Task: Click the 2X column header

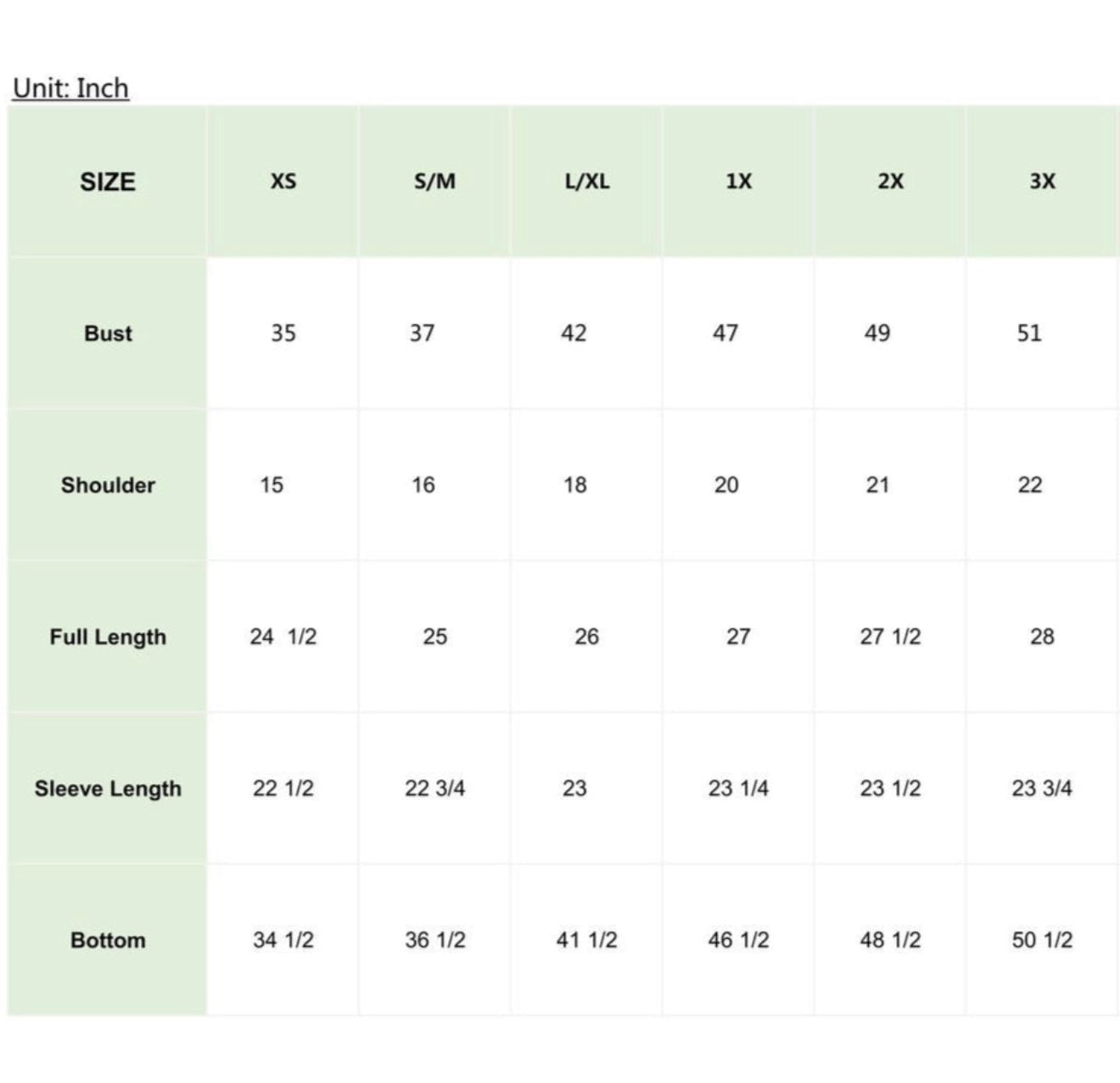Action: [x=890, y=182]
